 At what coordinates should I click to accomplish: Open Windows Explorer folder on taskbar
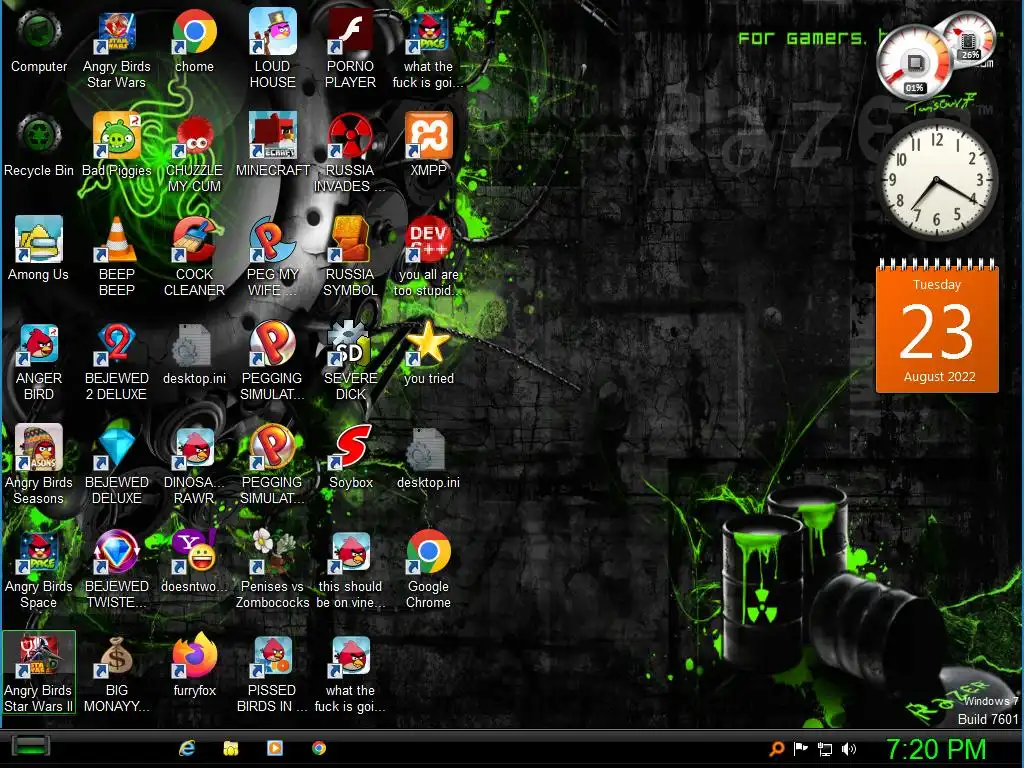pos(231,748)
